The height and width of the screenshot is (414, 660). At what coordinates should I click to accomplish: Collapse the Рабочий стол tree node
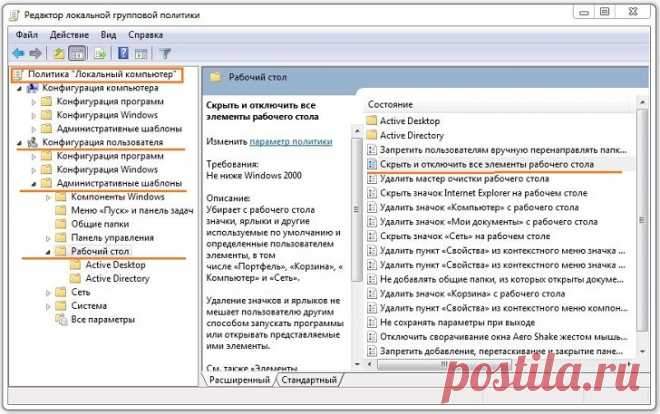pos(48,252)
